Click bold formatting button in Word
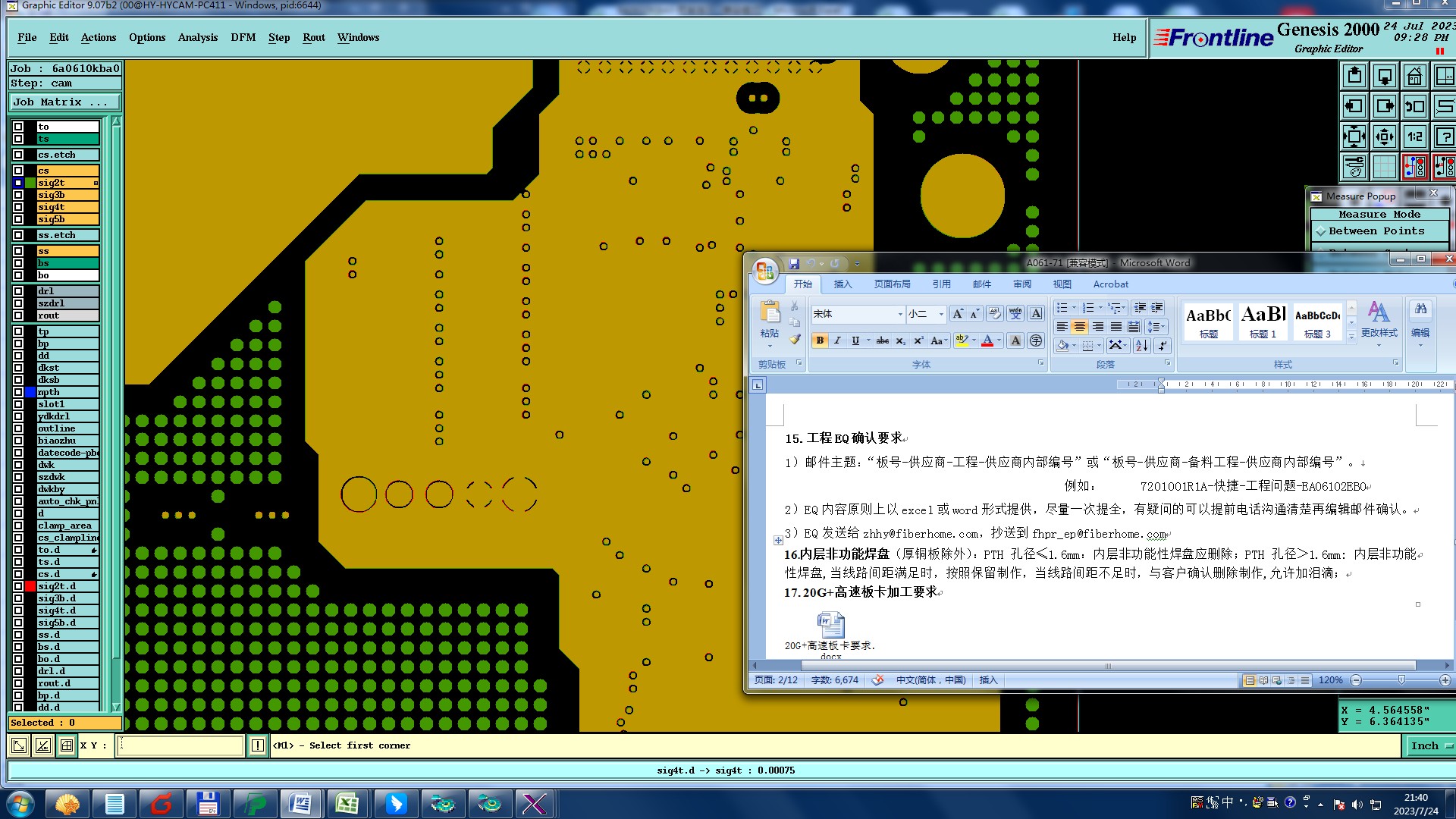The height and width of the screenshot is (819, 1456). click(820, 341)
